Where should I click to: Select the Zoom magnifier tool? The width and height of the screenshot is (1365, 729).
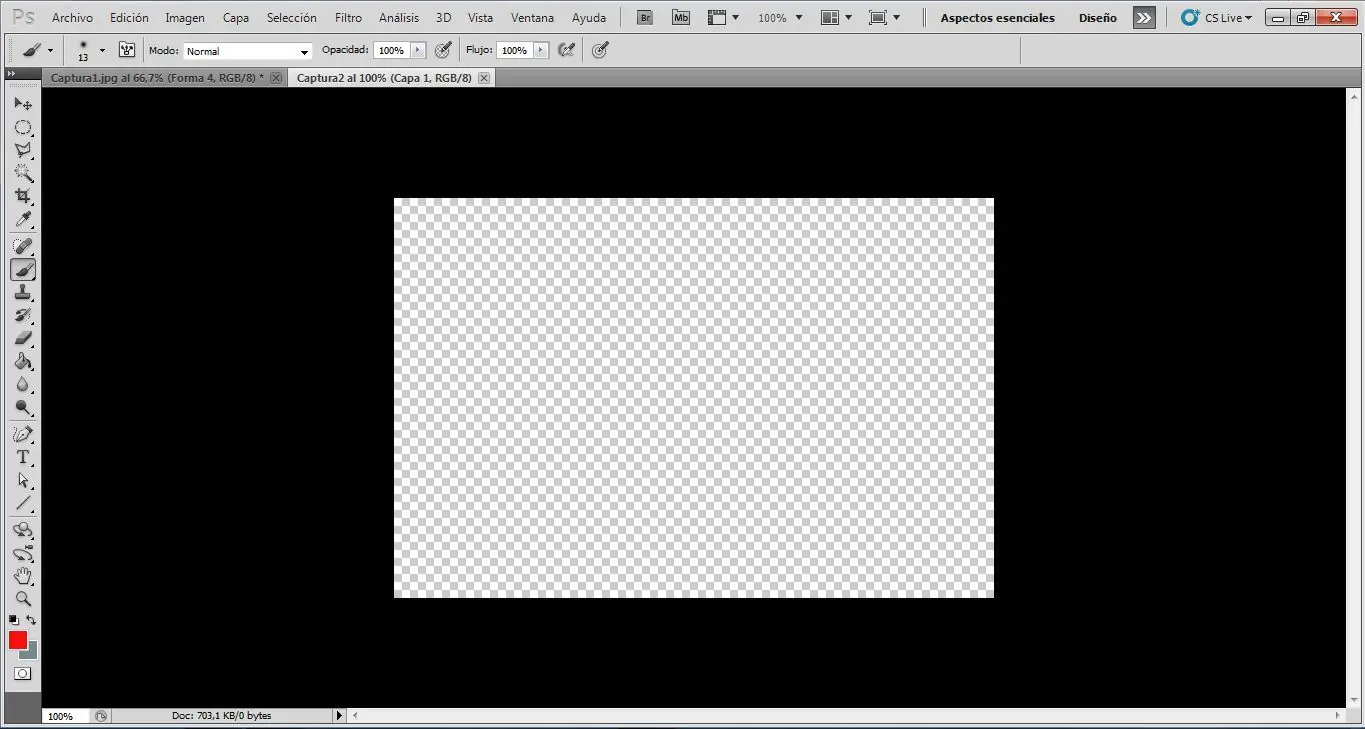(23, 599)
